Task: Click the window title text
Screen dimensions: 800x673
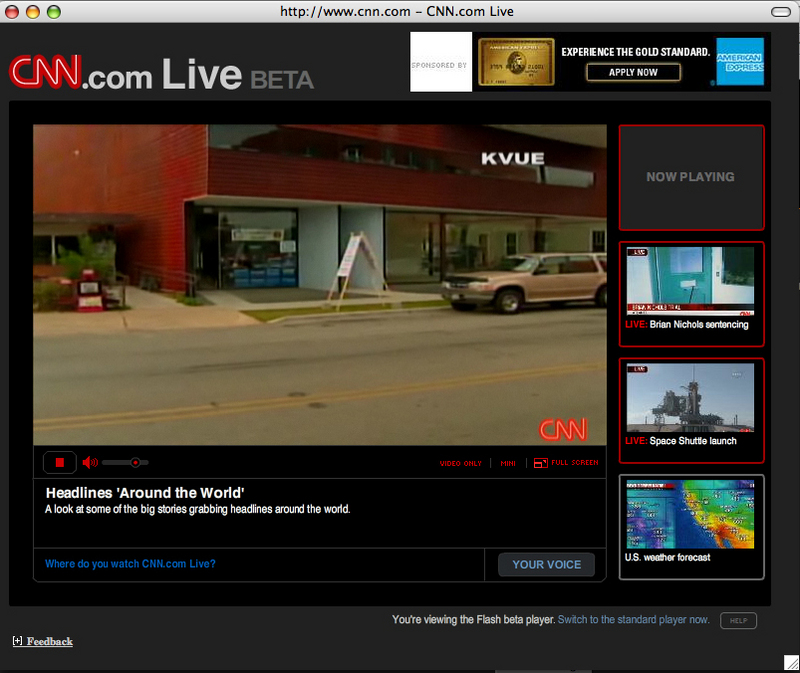Action: click(396, 11)
